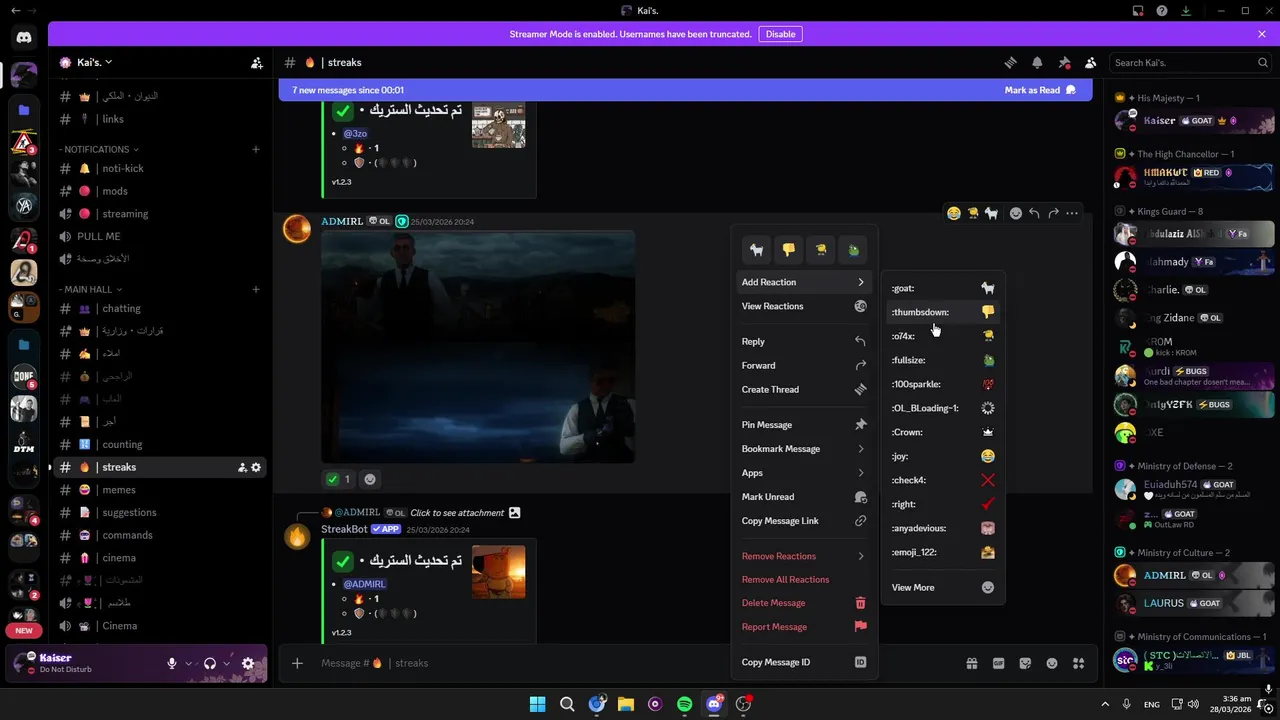1280x720 pixels.
Task: Dismiss the Streamer Mode banner
Action: [x=1262, y=34]
